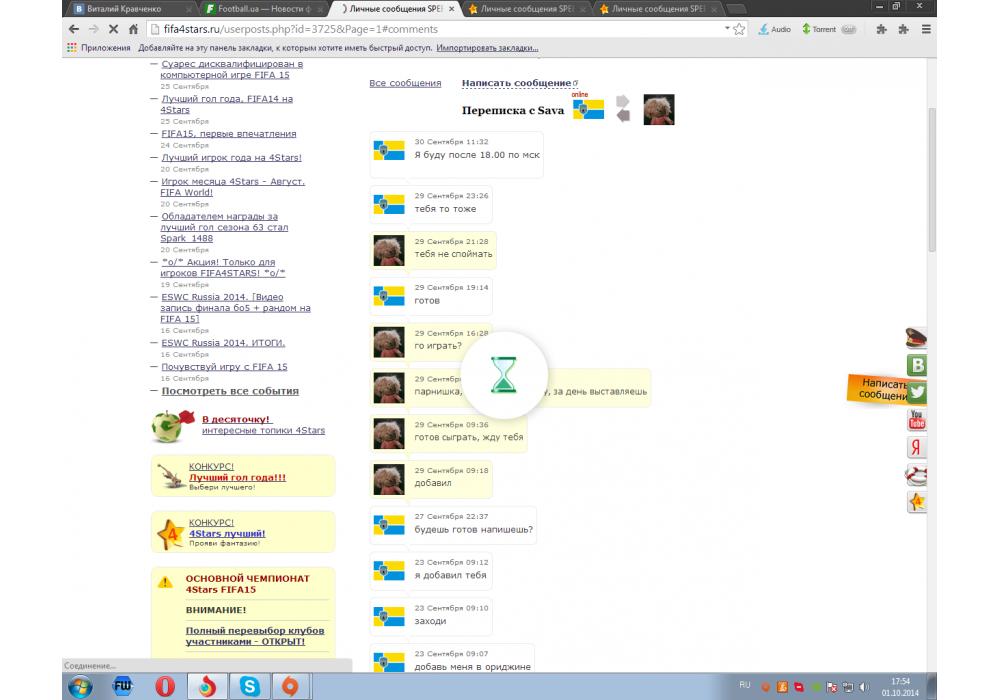Open the 'Все сообщения' link

tap(405, 83)
